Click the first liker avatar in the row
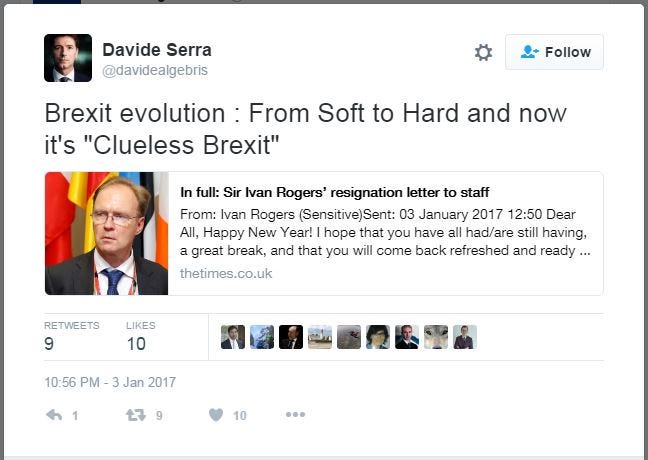The width and height of the screenshot is (648, 460). click(x=232, y=337)
